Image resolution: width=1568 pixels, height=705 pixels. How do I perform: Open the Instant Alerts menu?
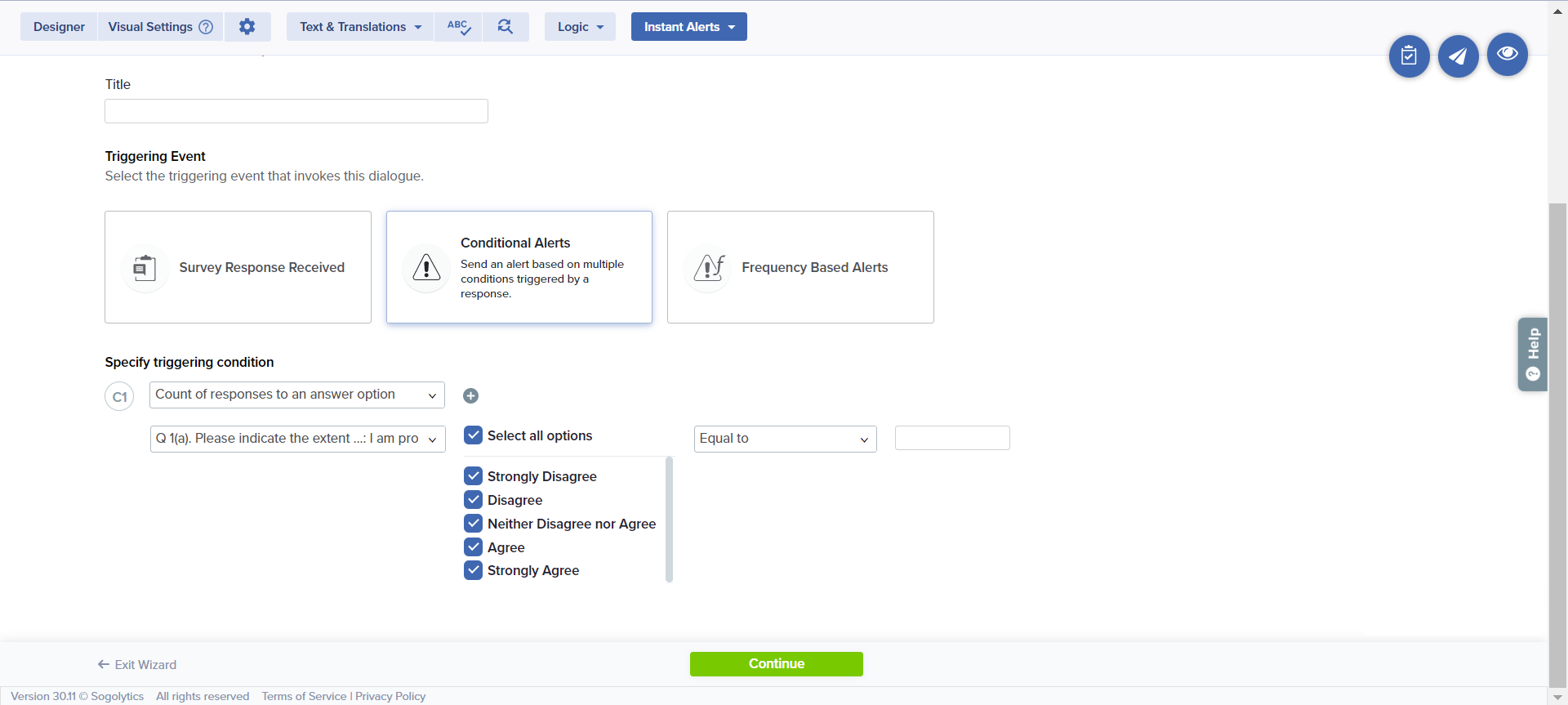[x=688, y=27]
